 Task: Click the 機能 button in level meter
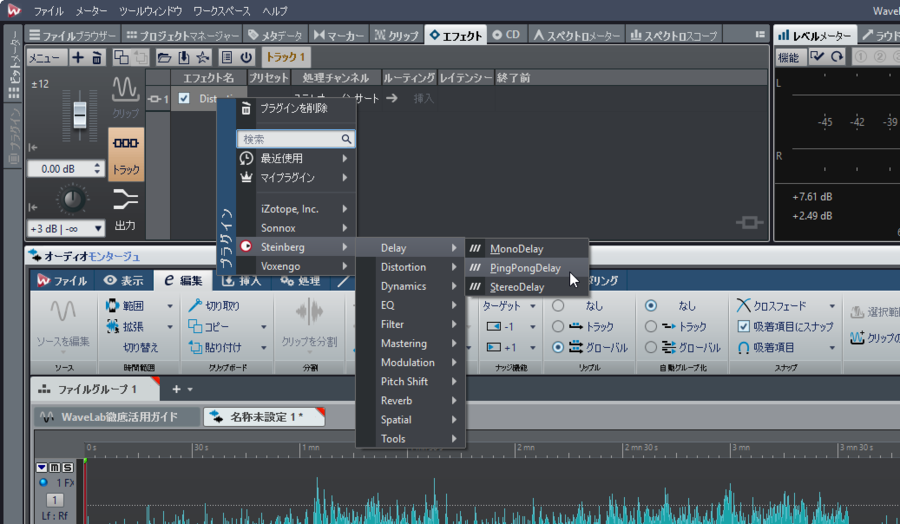tap(789, 57)
